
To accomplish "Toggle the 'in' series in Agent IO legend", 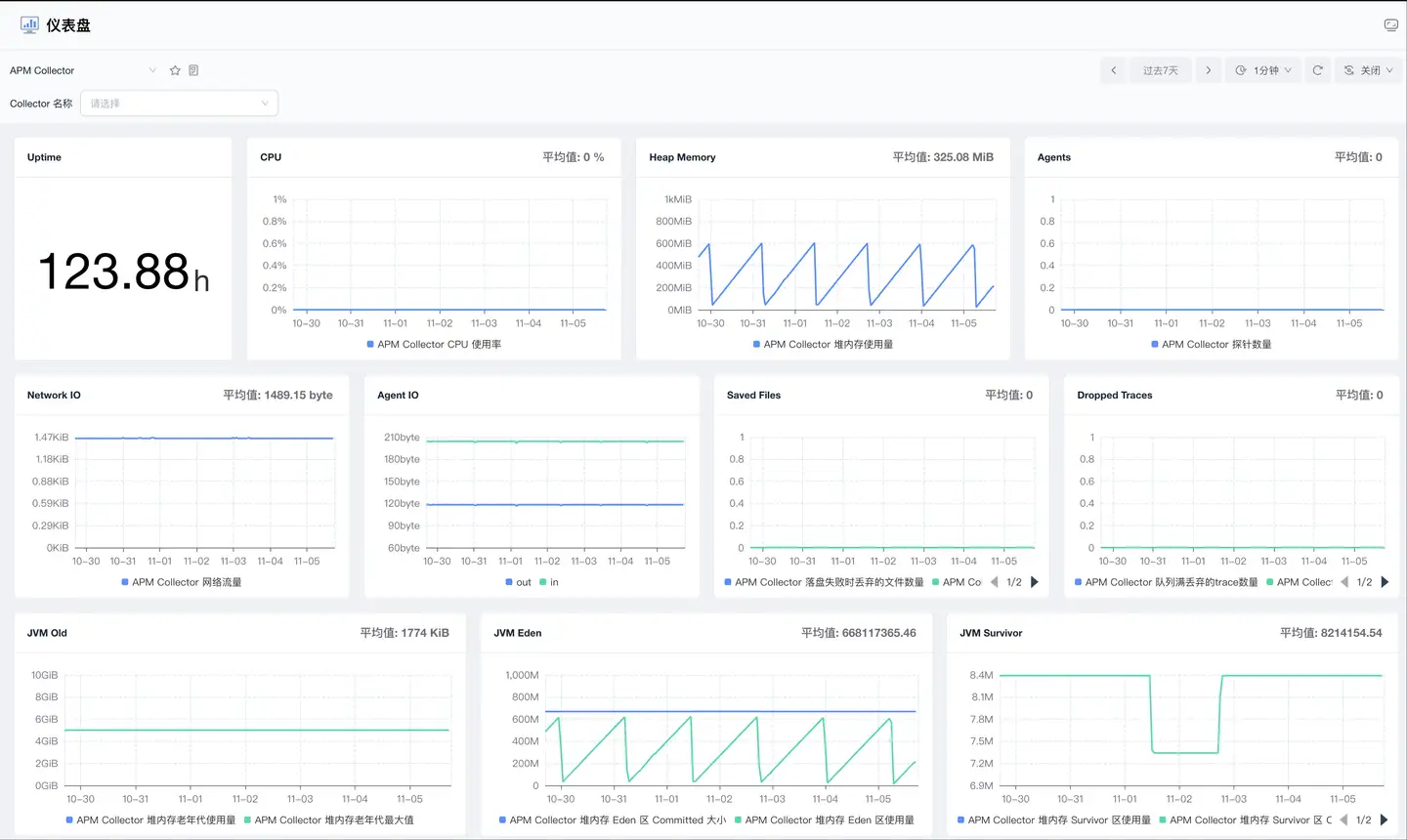I will click(549, 582).
